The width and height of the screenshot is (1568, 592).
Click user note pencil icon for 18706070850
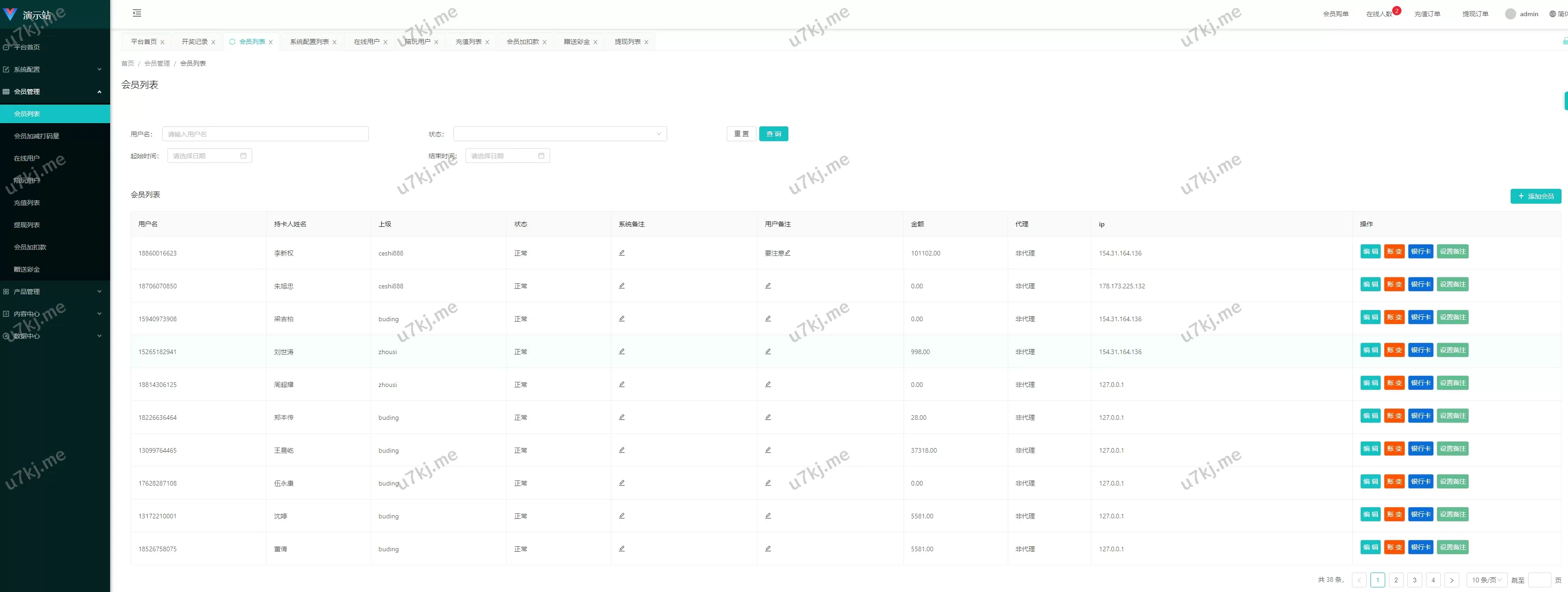tap(768, 286)
